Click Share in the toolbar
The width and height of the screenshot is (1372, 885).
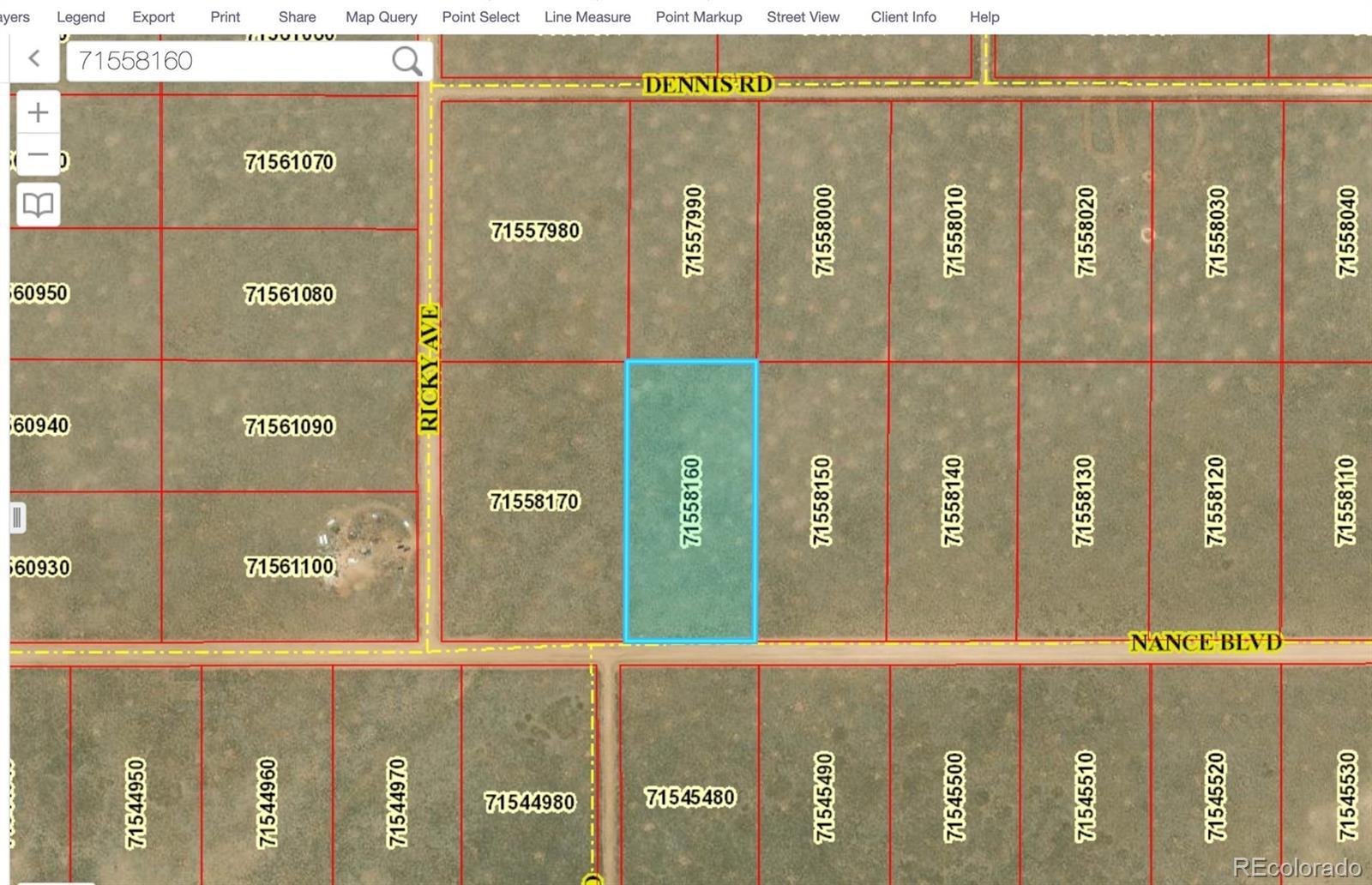click(297, 16)
